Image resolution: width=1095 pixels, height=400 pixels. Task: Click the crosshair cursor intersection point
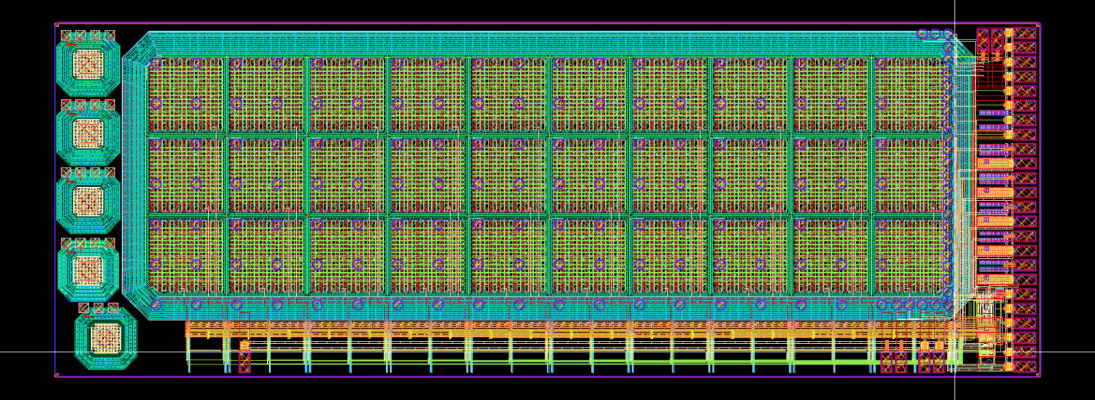(x=955, y=351)
